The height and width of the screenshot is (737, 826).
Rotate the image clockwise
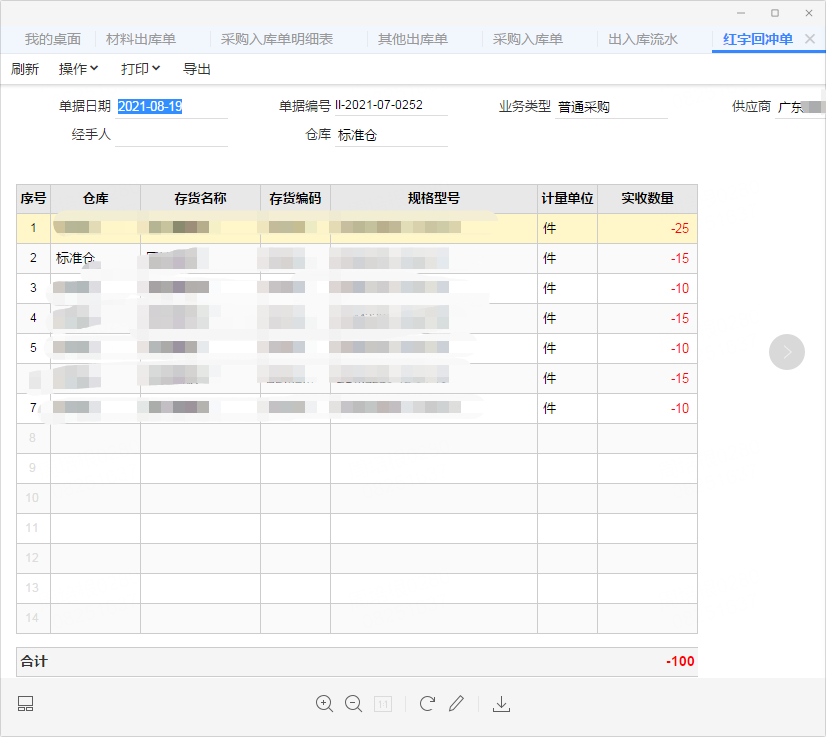427,704
